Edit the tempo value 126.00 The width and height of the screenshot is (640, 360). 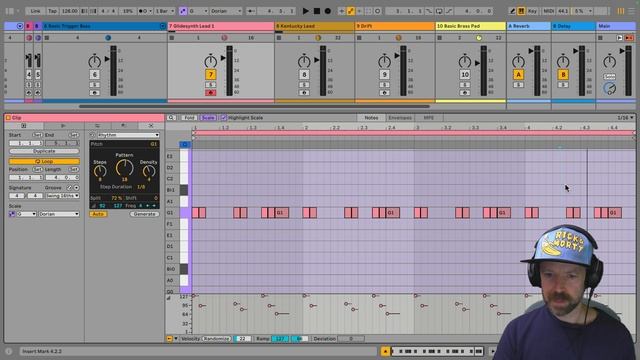[x=69, y=11]
